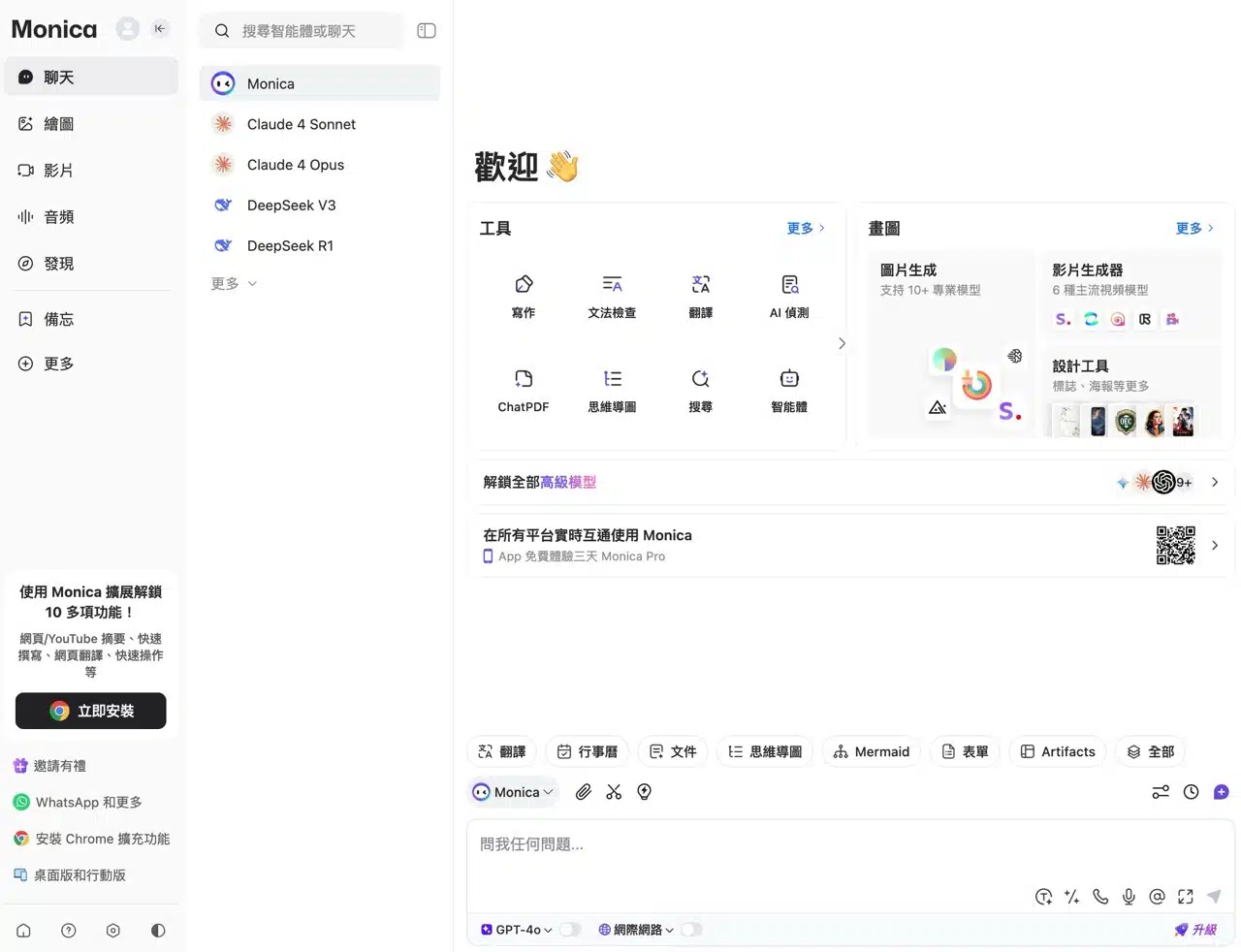Open the ChatPDF tool
1241x952 pixels.
click(x=524, y=390)
